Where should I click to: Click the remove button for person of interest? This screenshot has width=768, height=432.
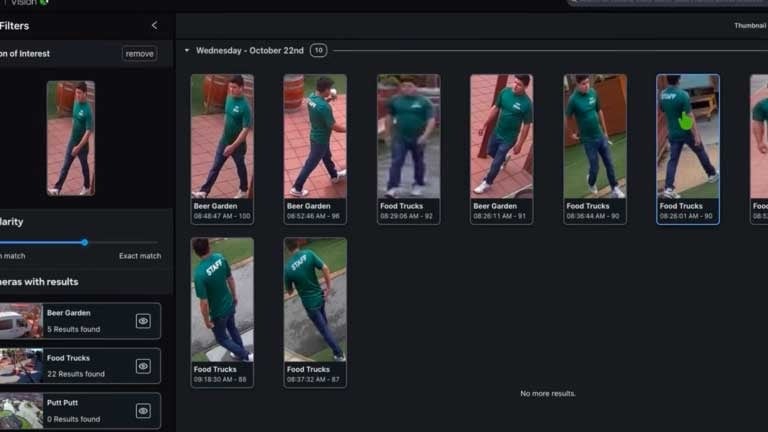[x=140, y=53]
